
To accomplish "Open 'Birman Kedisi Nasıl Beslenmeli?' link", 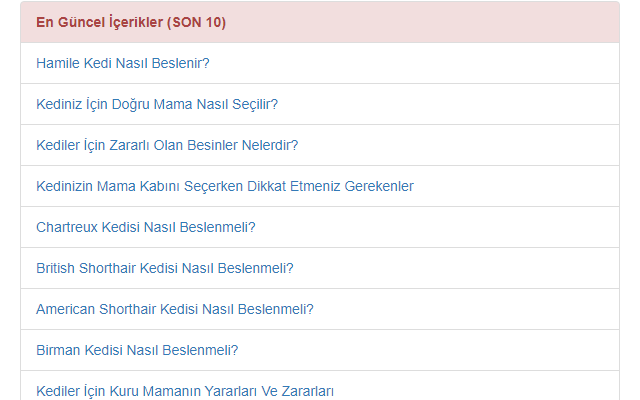I will click(x=137, y=350).
